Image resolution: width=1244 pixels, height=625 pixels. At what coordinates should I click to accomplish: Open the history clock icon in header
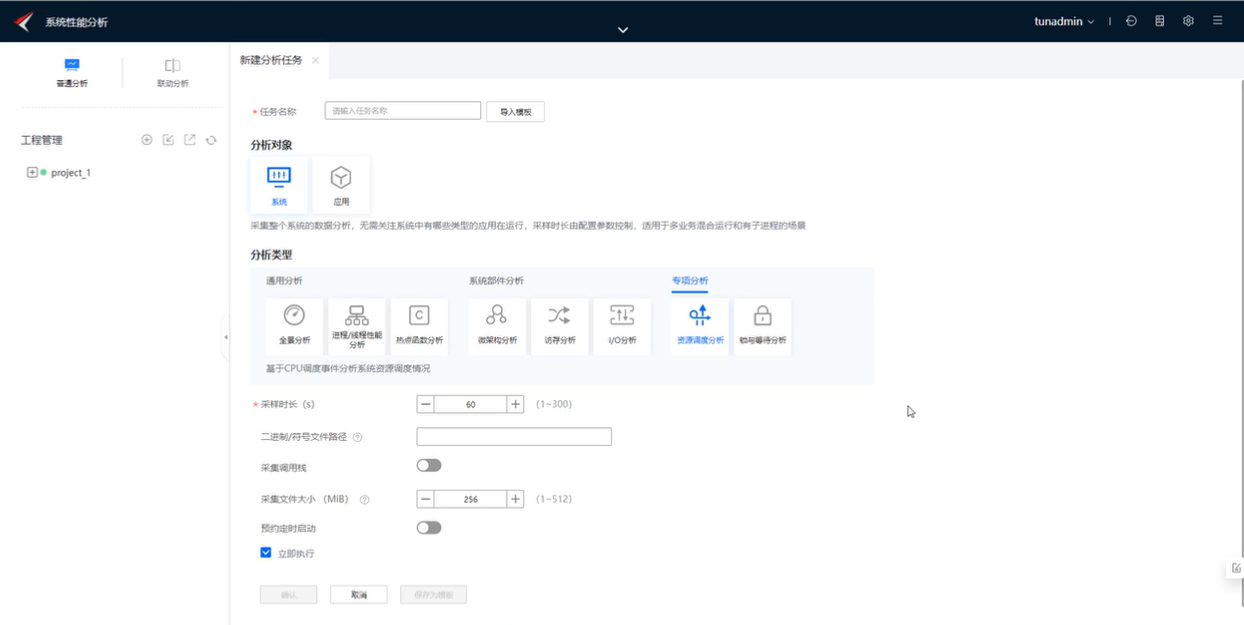tap(1131, 21)
